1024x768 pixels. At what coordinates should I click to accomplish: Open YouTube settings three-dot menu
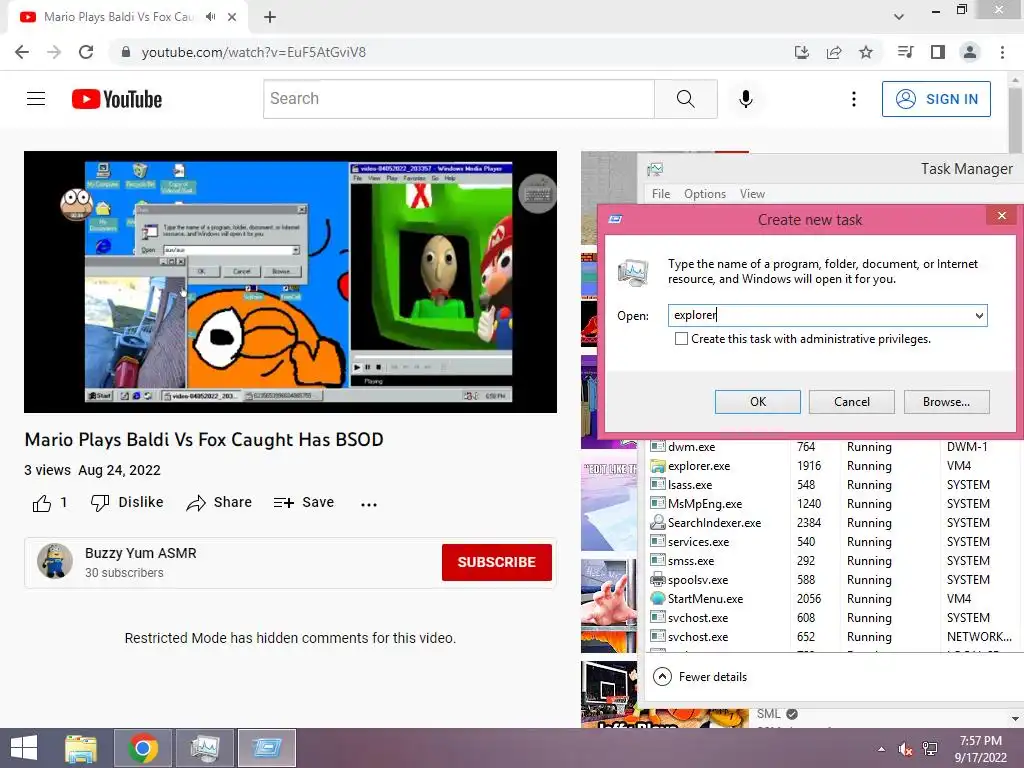pyautogui.click(x=854, y=99)
